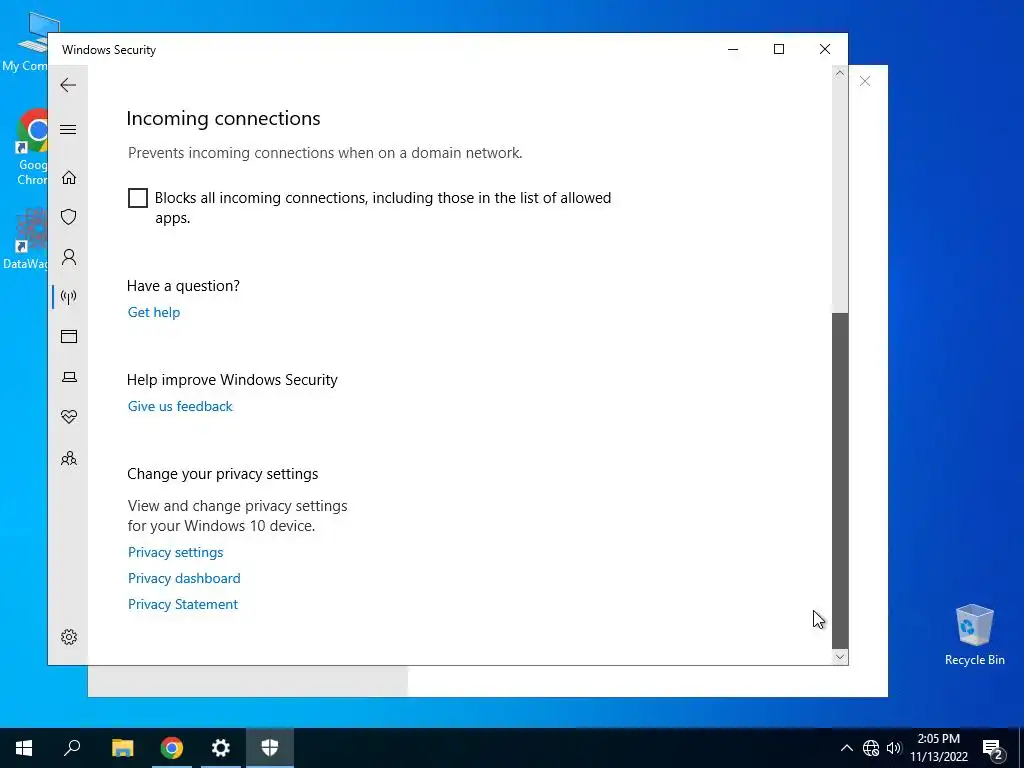Close the Windows Security window
Viewport: 1024px width, 768px height.
tap(825, 49)
